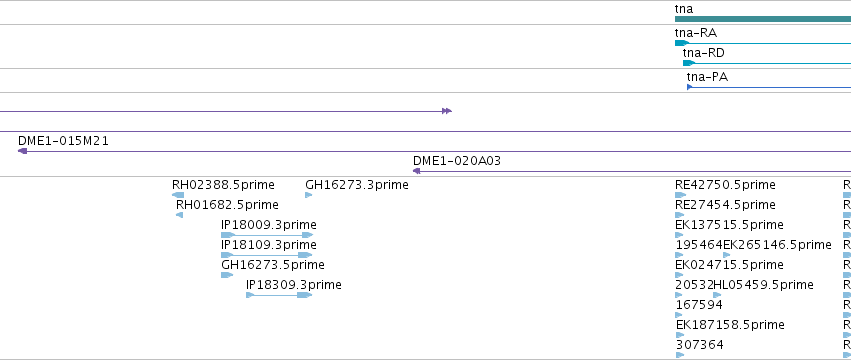Click the EK187158.5prime EST label
The height and width of the screenshot is (360, 851).
[x=730, y=325]
